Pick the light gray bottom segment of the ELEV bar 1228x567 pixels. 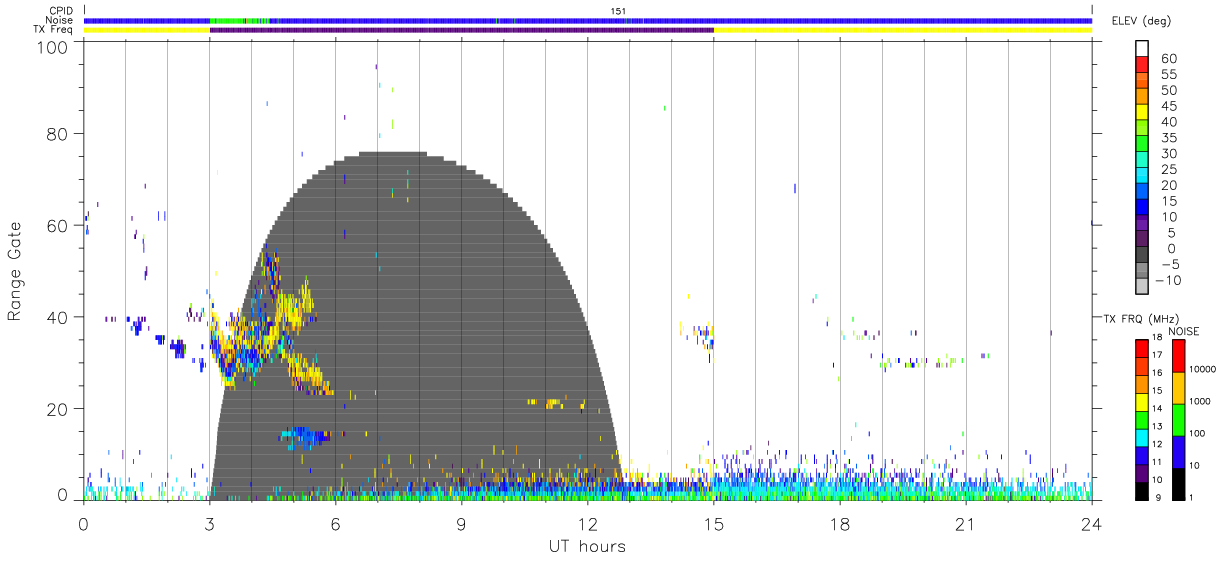pos(1142,287)
